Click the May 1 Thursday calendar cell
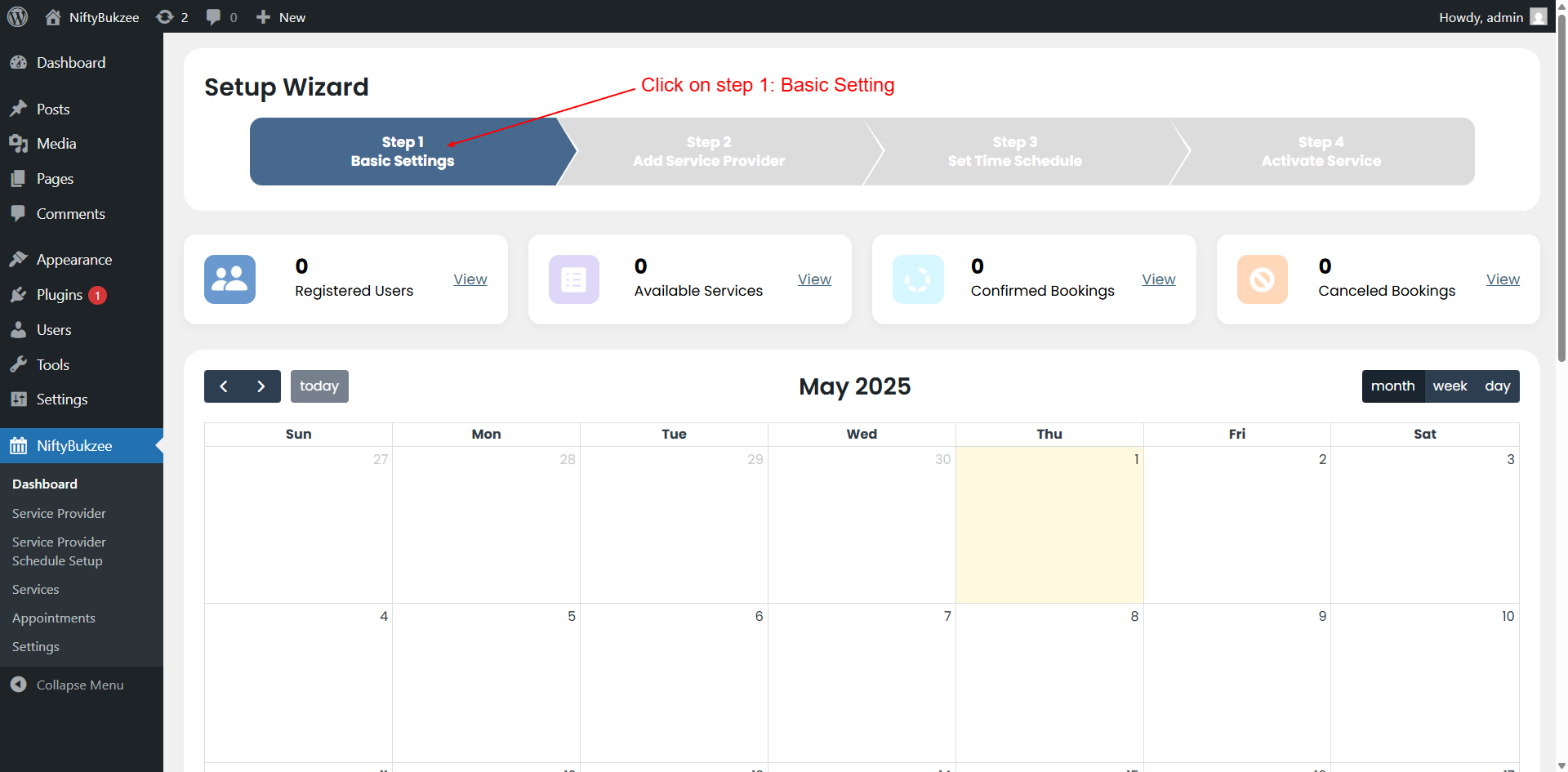 pyautogui.click(x=1049, y=524)
